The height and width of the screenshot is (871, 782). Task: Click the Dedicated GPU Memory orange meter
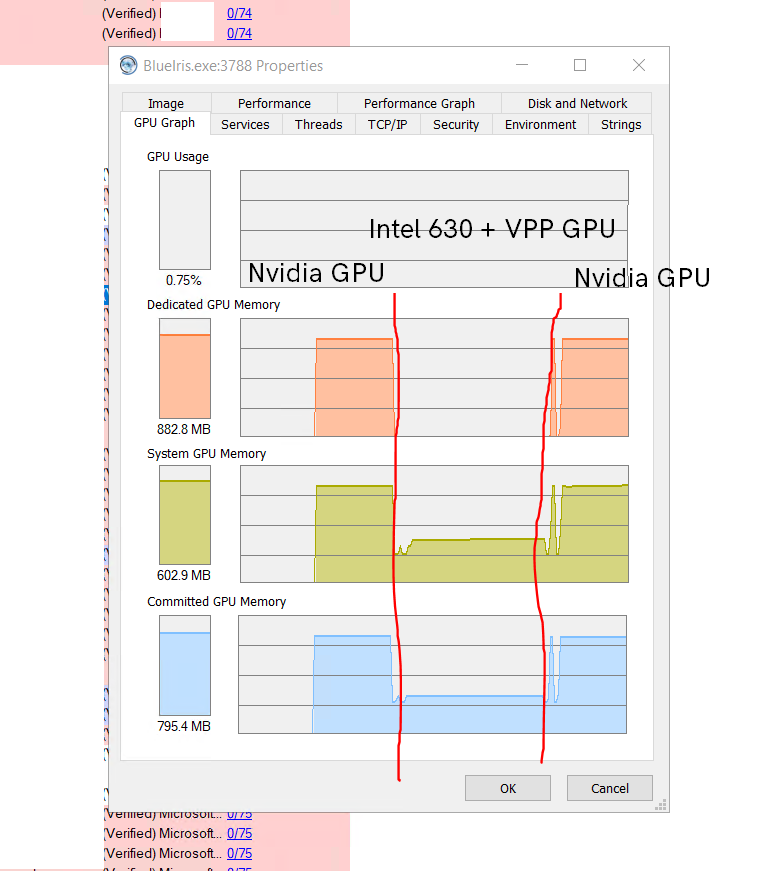click(185, 368)
